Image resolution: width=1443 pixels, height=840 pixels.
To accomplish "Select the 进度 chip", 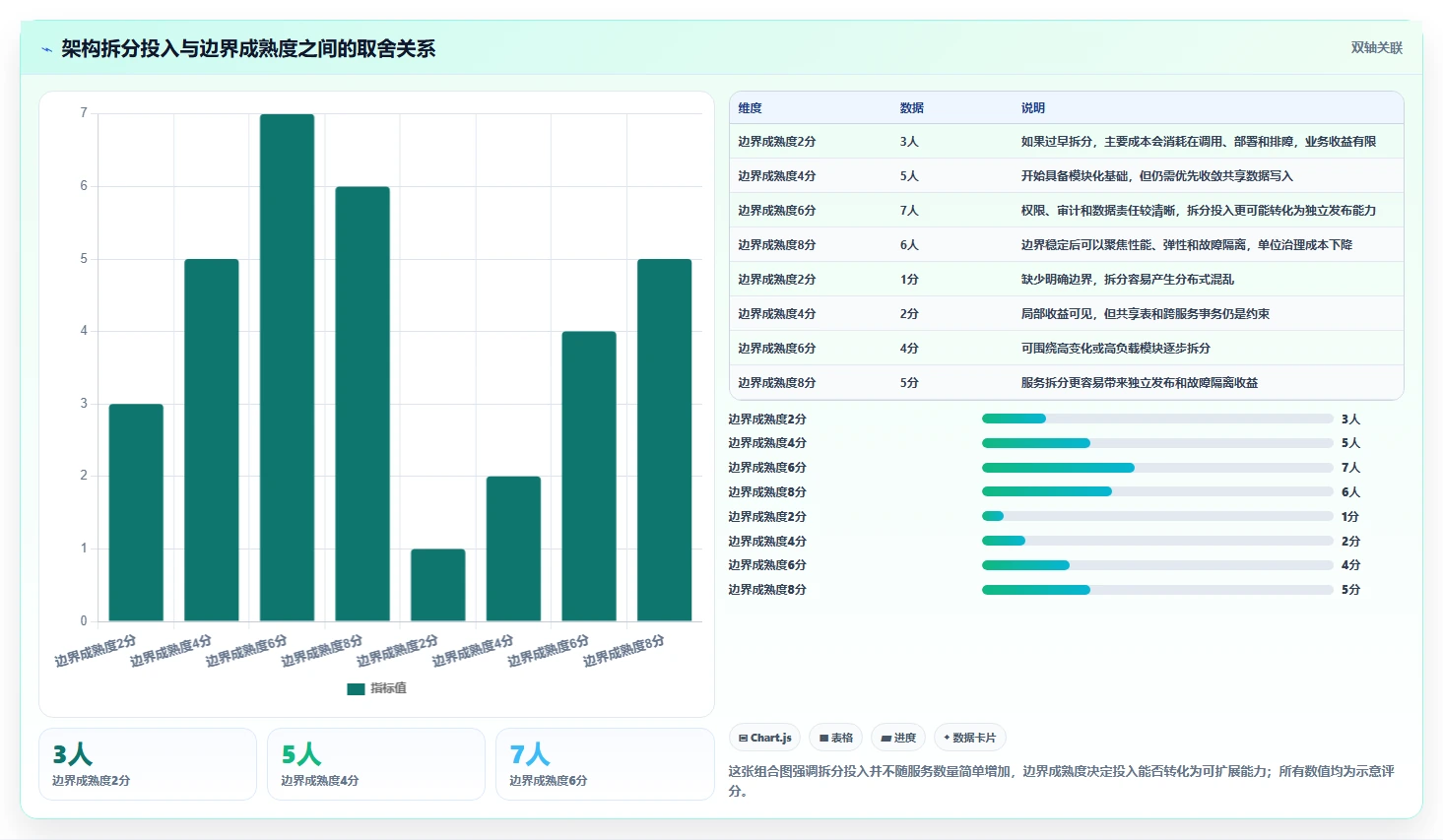I will pos(898,738).
